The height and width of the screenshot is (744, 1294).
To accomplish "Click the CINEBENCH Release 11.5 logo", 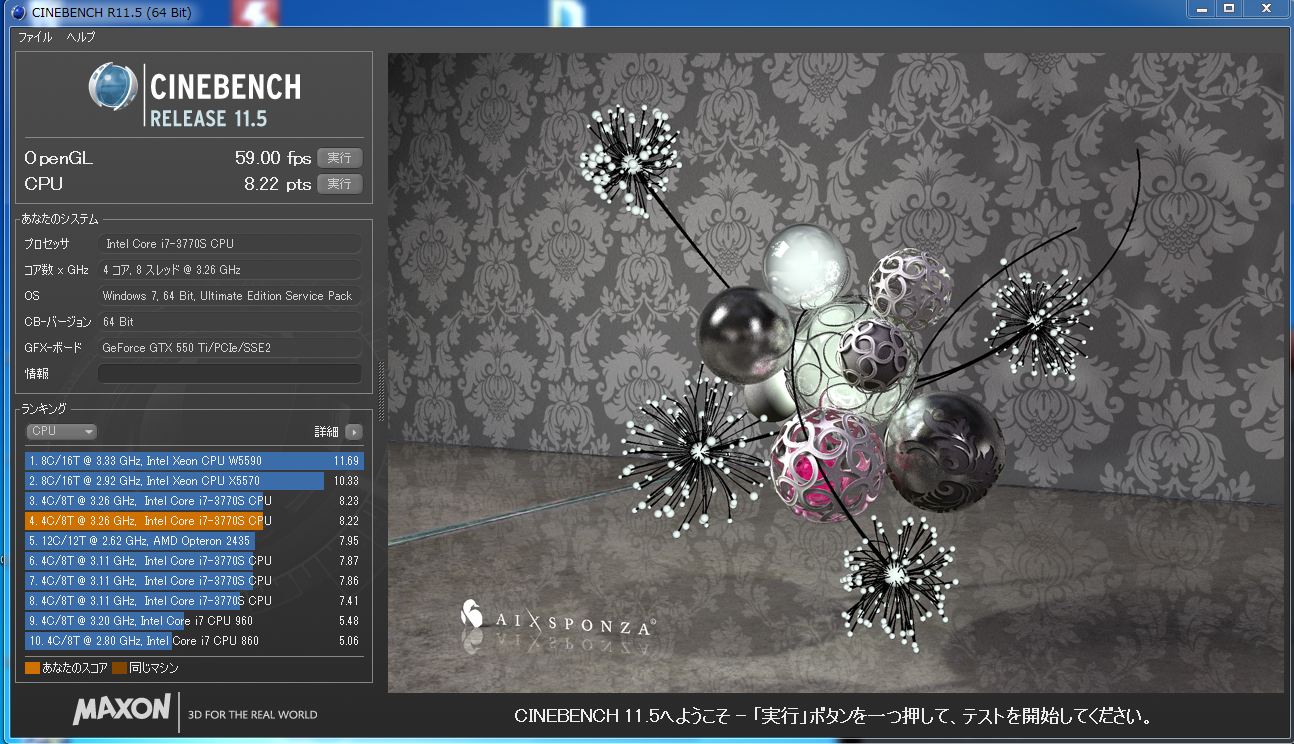I will [194, 94].
